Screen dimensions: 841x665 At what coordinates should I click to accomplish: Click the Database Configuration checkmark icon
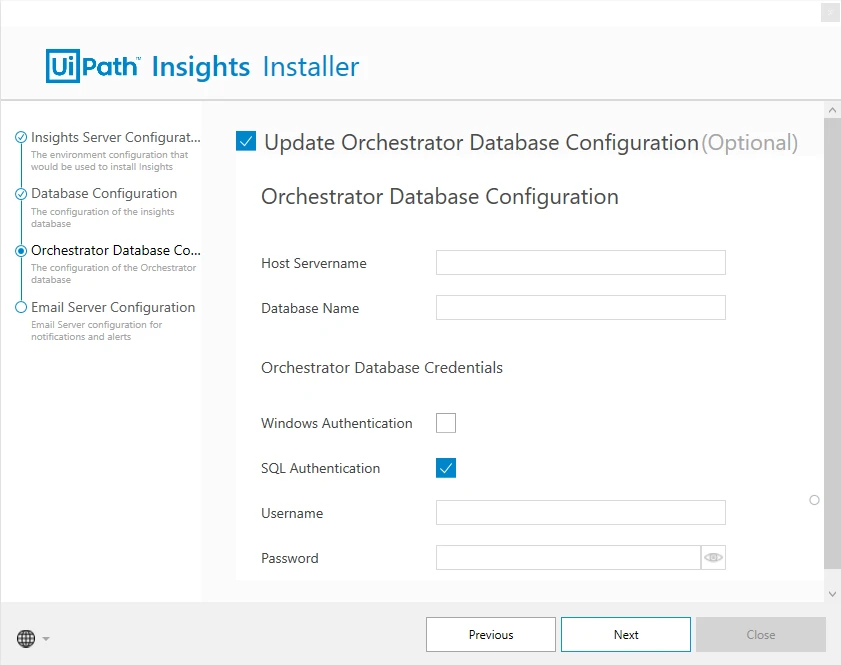(x=21, y=194)
